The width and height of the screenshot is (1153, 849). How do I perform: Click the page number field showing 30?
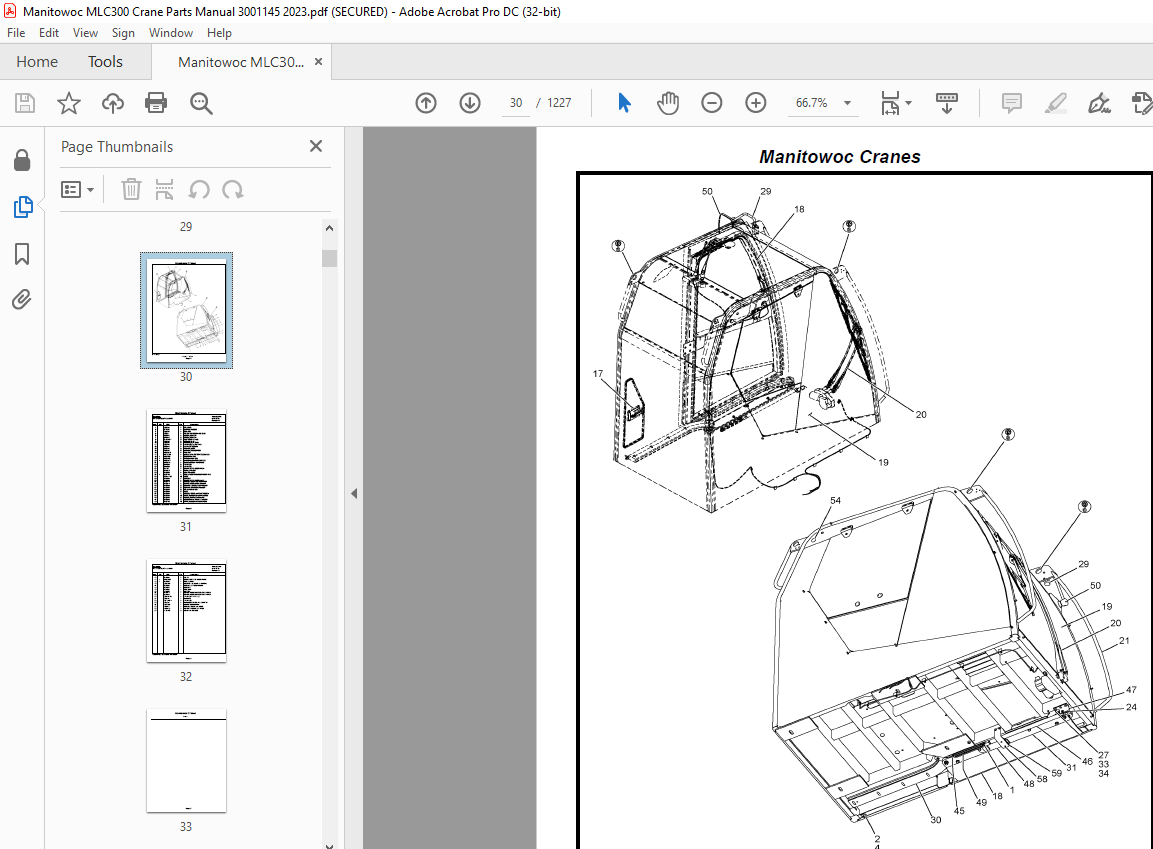pyautogui.click(x=516, y=103)
